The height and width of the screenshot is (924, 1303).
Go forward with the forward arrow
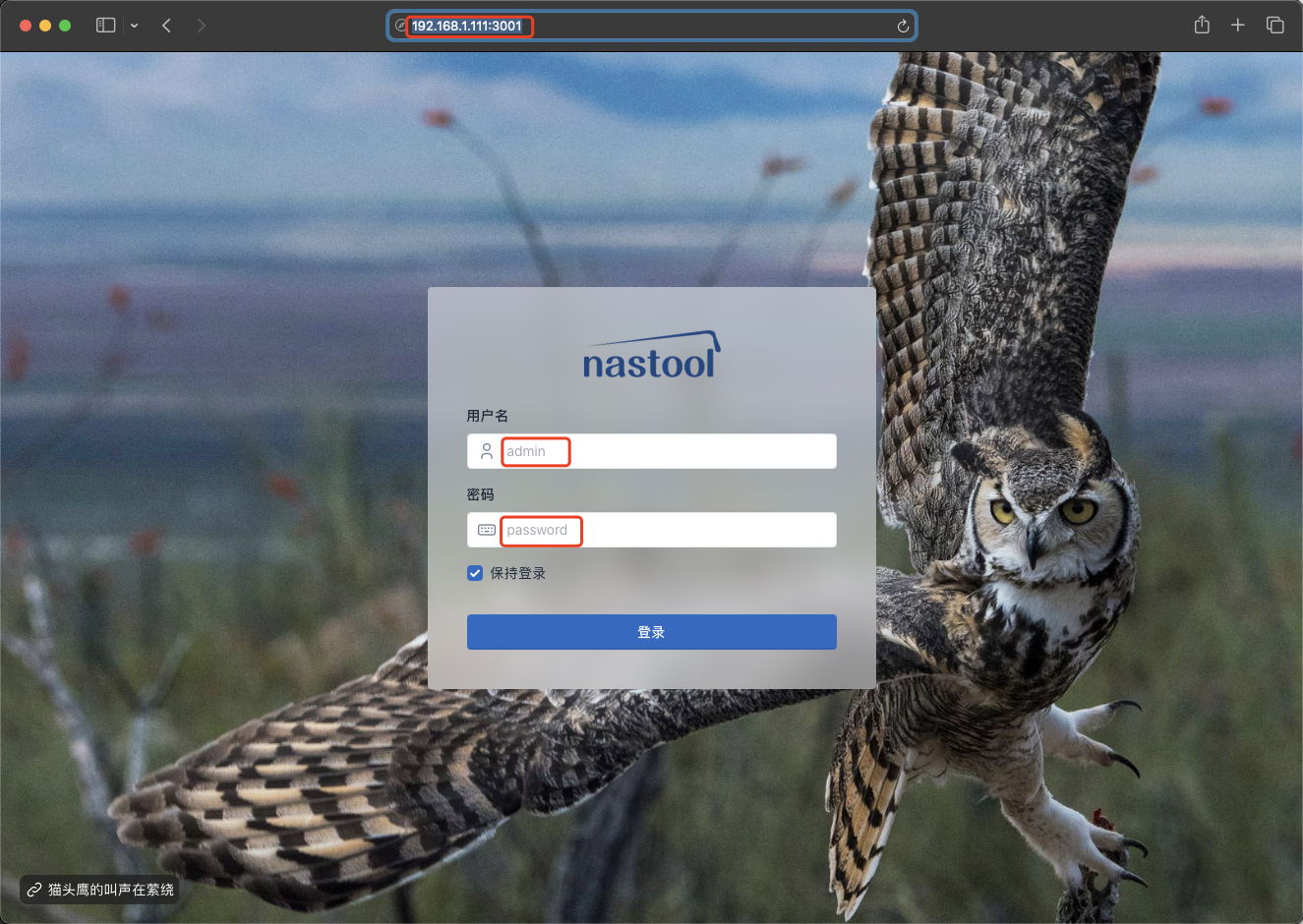pos(202,26)
